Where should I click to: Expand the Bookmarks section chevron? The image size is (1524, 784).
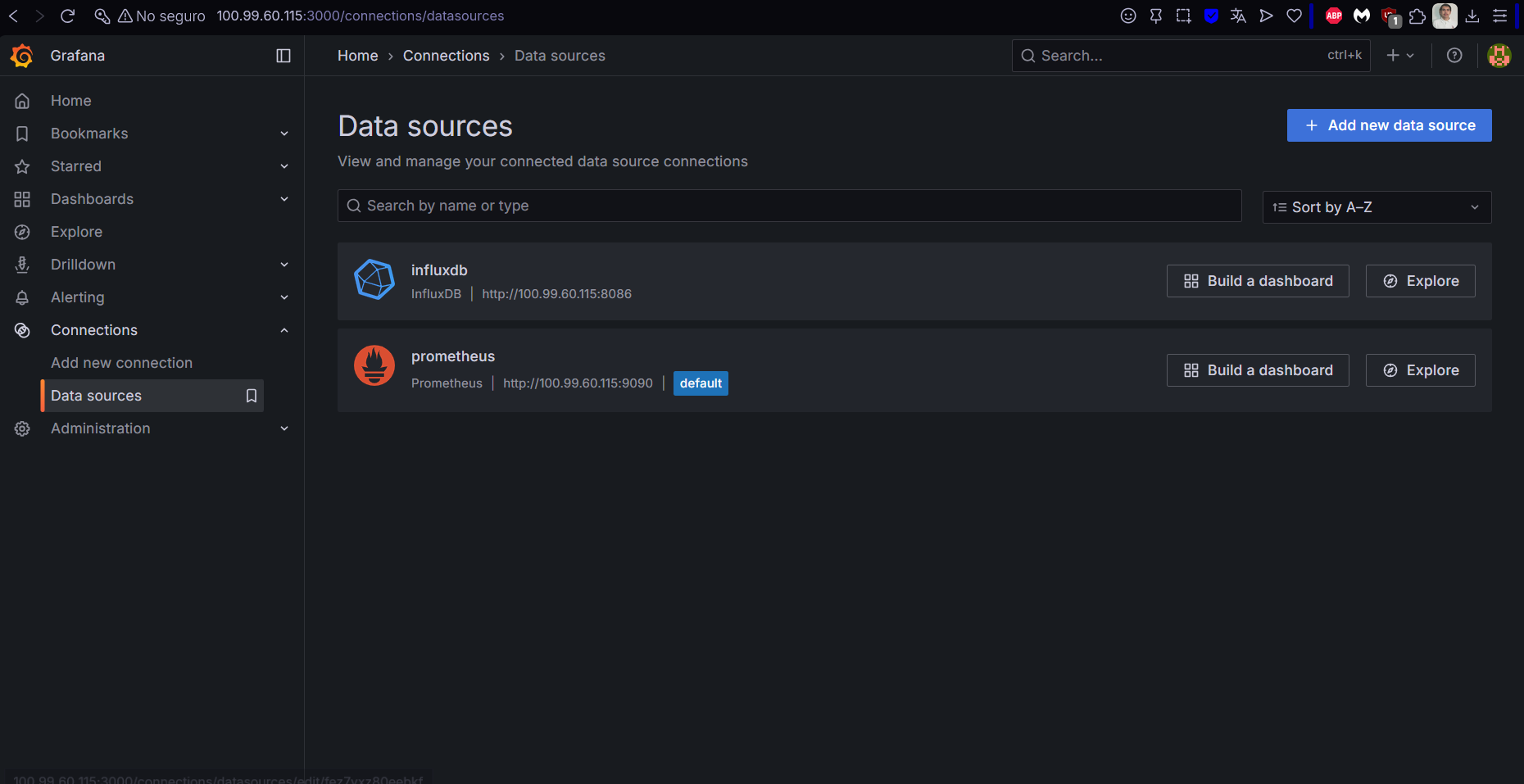point(284,134)
